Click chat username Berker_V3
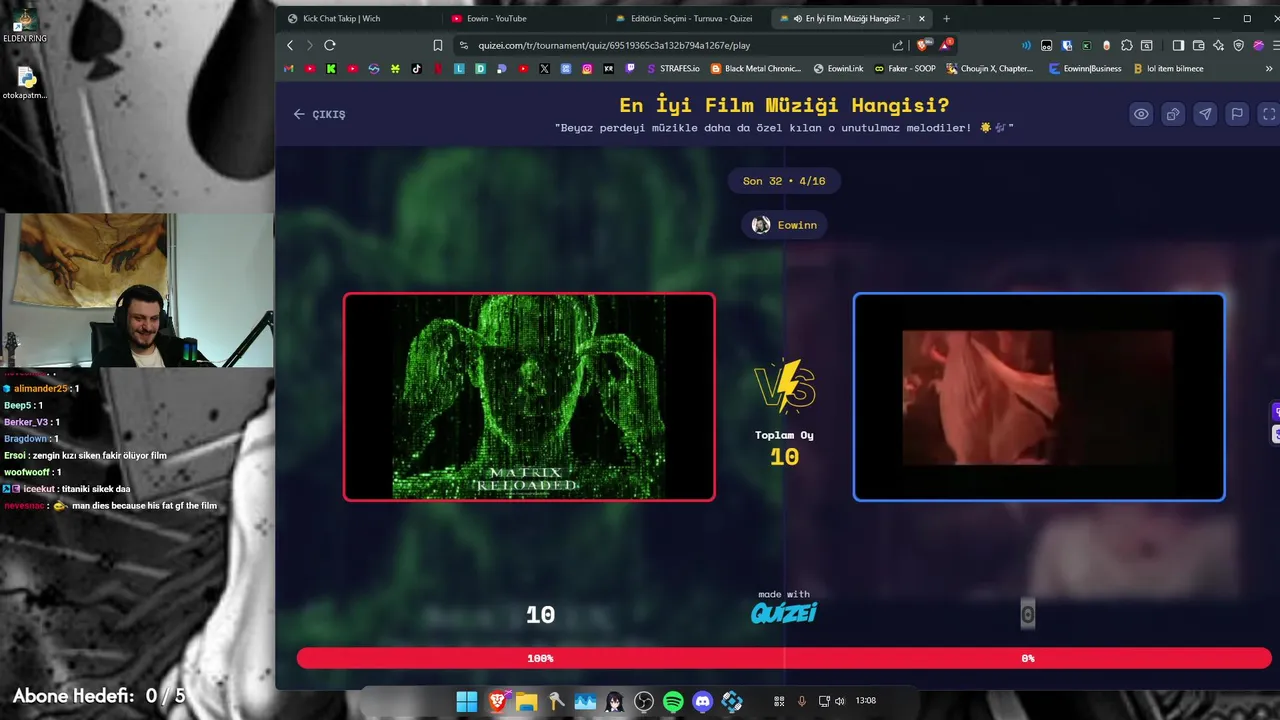1280x720 pixels. click(26, 422)
